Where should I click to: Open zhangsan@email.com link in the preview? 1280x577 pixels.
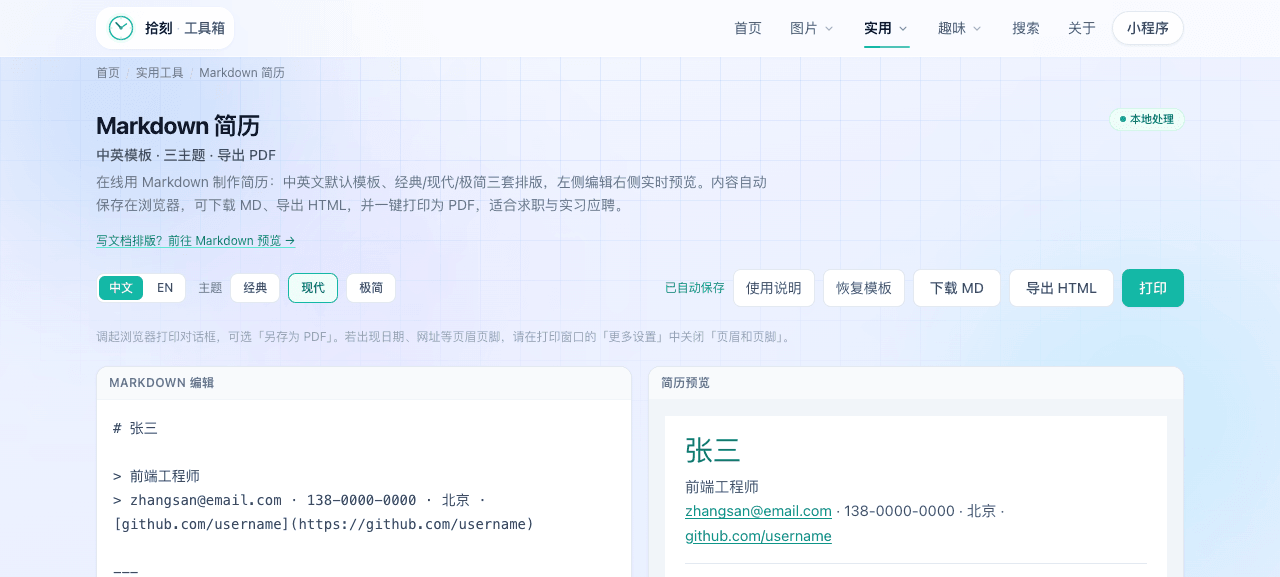tap(758, 511)
